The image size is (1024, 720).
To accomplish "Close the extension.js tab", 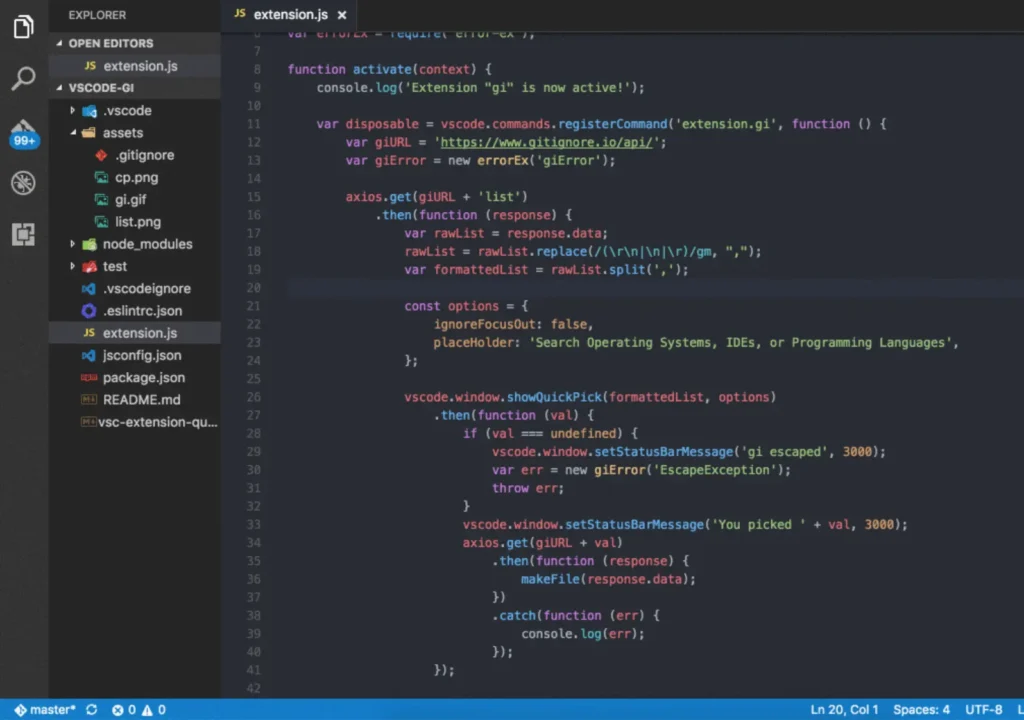I will pos(342,15).
